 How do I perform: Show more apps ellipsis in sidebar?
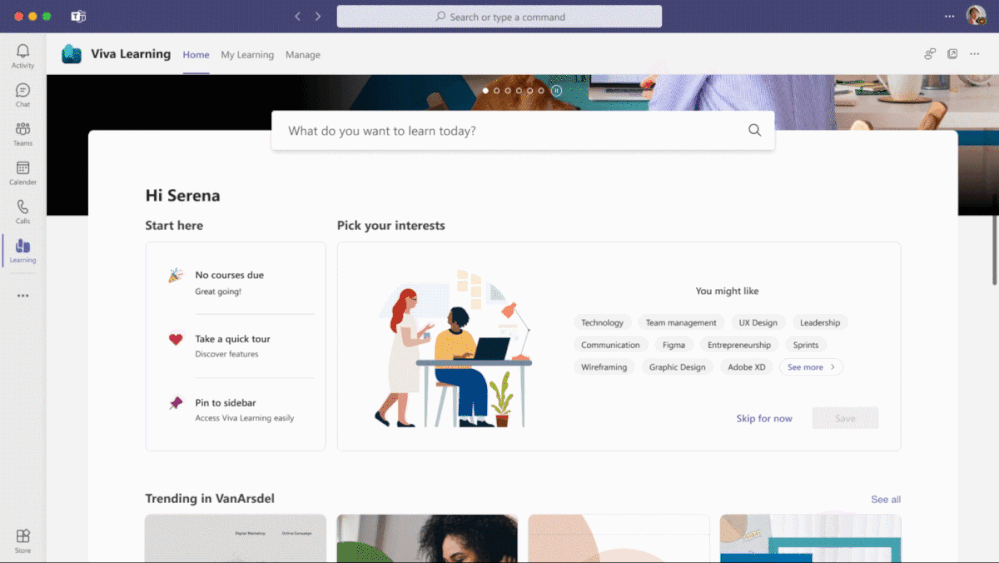[23, 296]
